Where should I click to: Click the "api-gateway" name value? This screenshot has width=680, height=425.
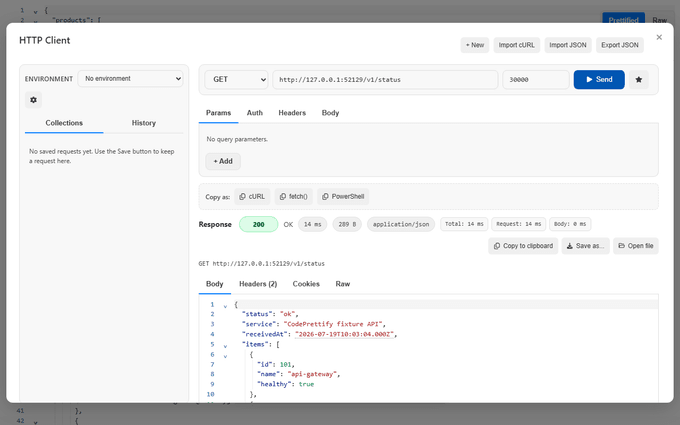pyautogui.click(x=312, y=374)
